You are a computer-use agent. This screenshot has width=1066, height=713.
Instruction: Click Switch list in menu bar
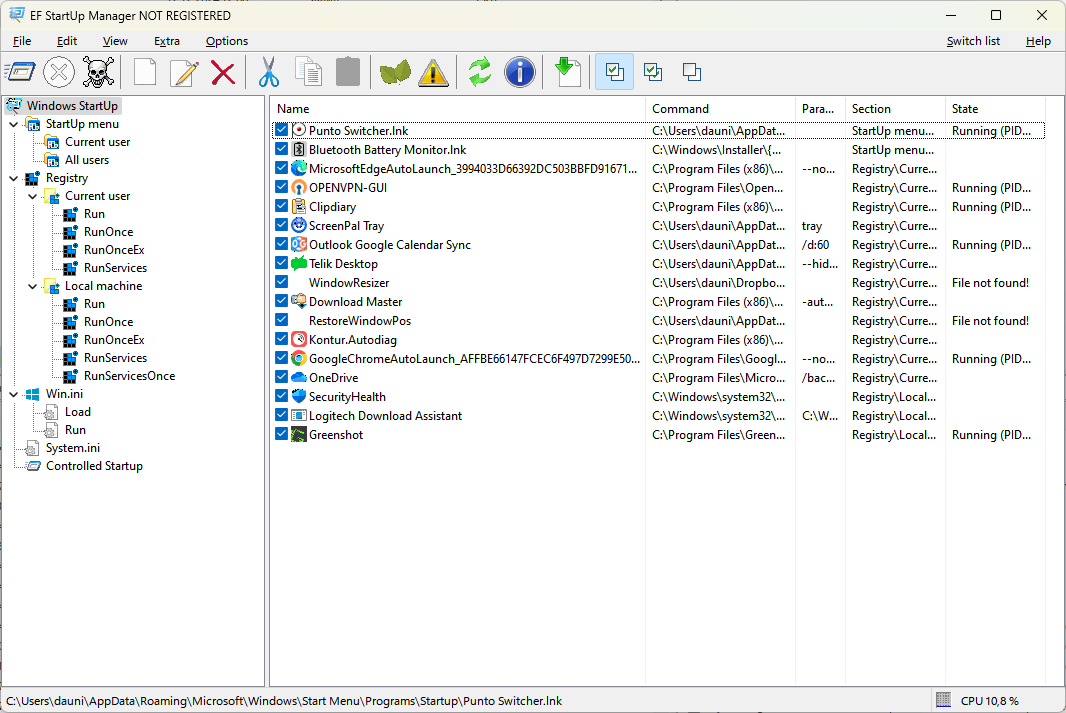(973, 41)
